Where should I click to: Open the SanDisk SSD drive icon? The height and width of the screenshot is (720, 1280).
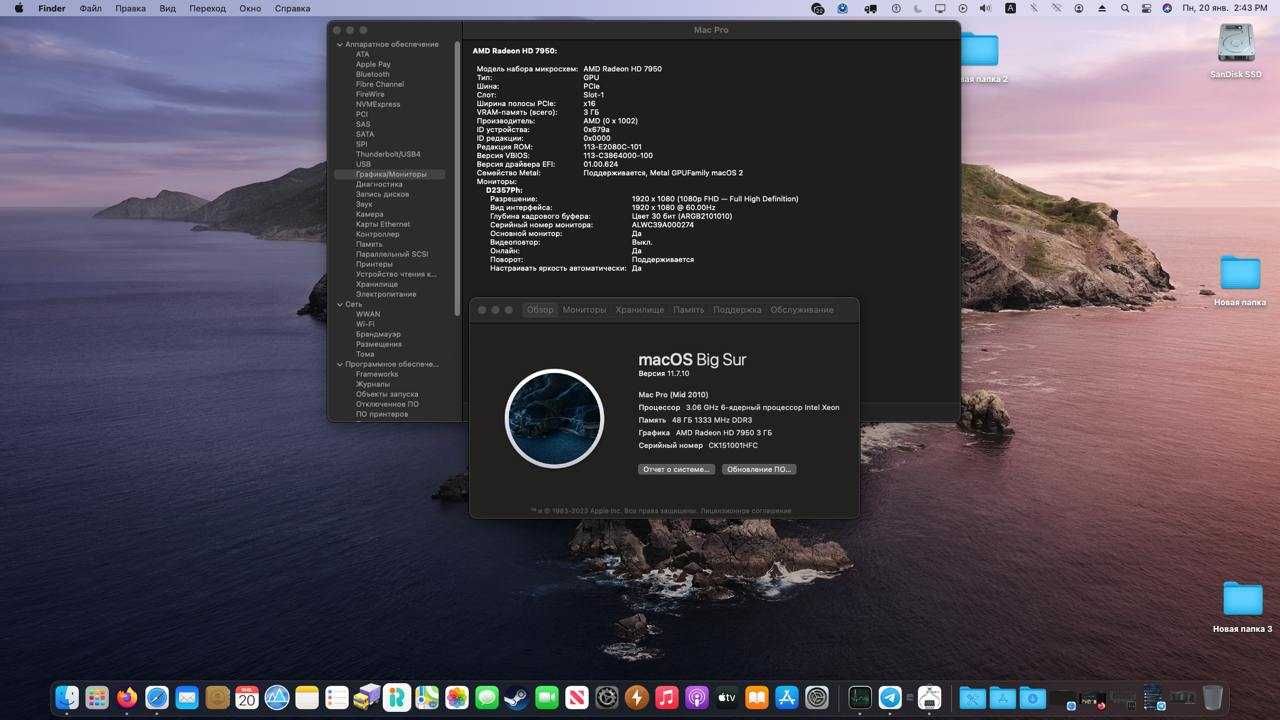coord(1236,43)
